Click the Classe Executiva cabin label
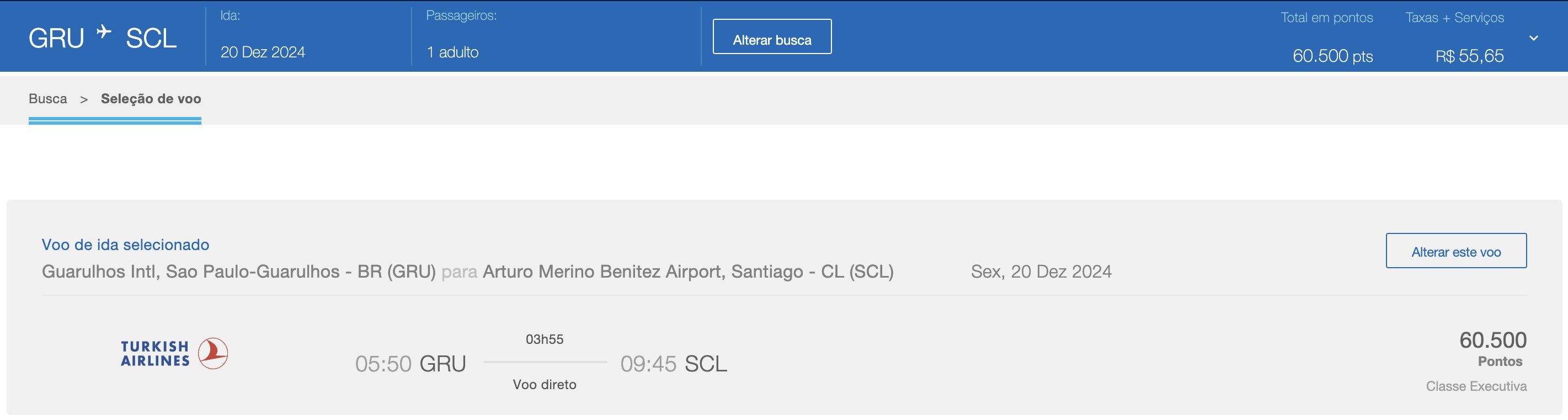Screen dimensions: 1568x420 pos(1475,386)
